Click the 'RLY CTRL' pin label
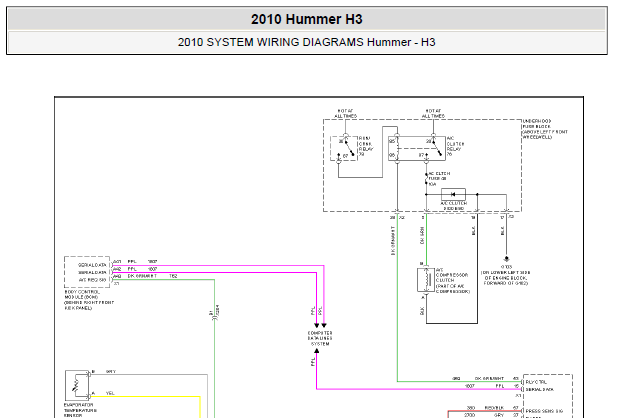The width and height of the screenshot is (618, 418). (536, 382)
